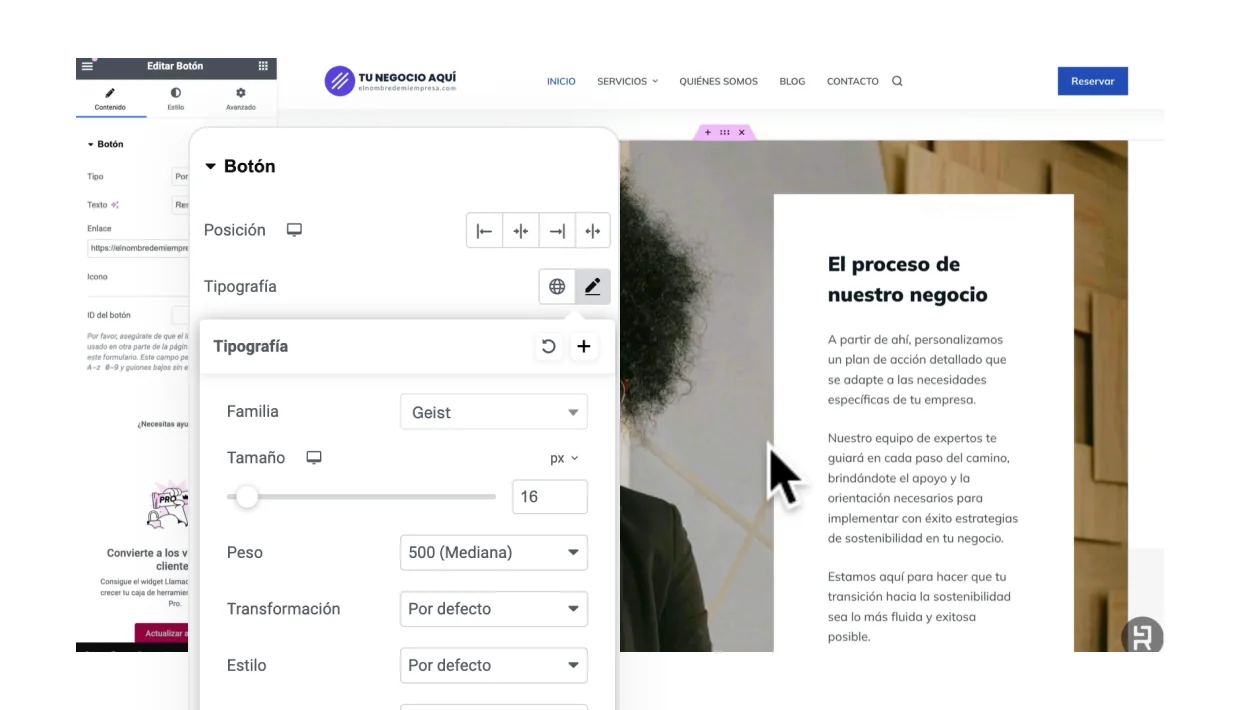Align button position to the right

557,231
